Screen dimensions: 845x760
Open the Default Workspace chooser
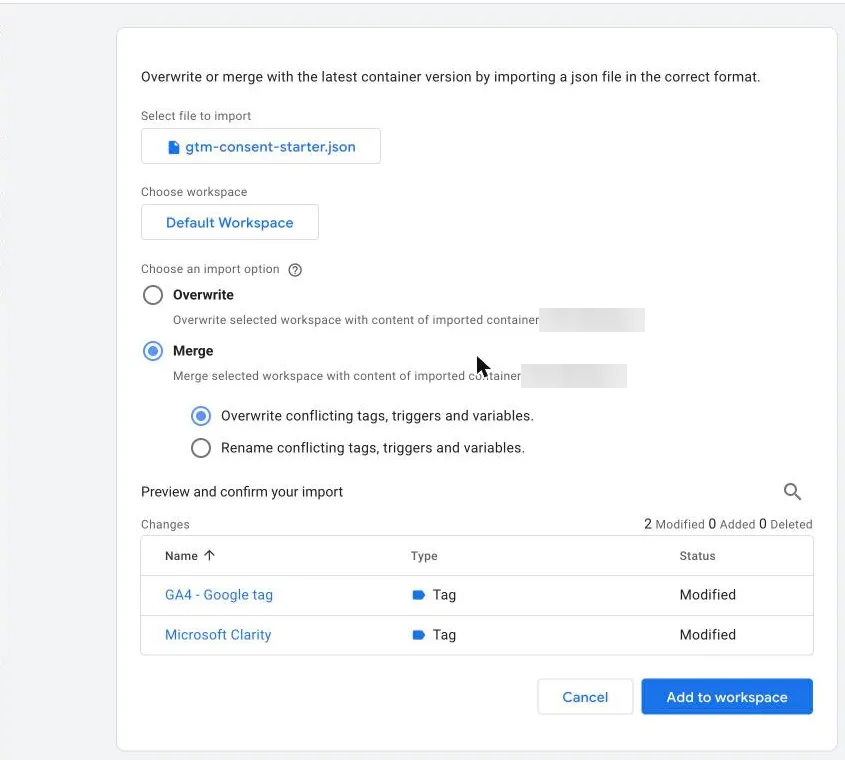pyautogui.click(x=230, y=222)
